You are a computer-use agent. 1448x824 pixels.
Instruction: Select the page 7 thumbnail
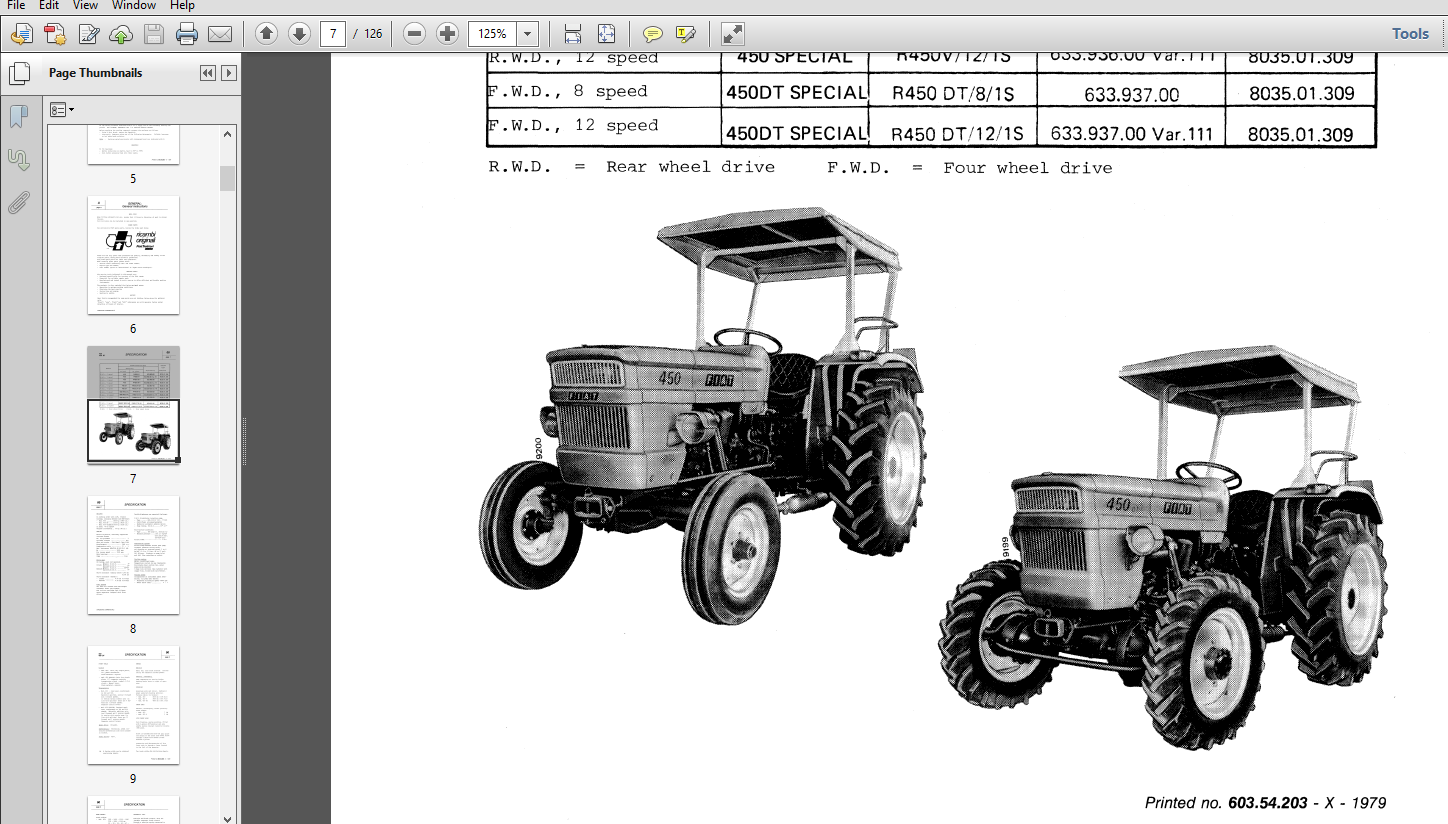point(133,404)
